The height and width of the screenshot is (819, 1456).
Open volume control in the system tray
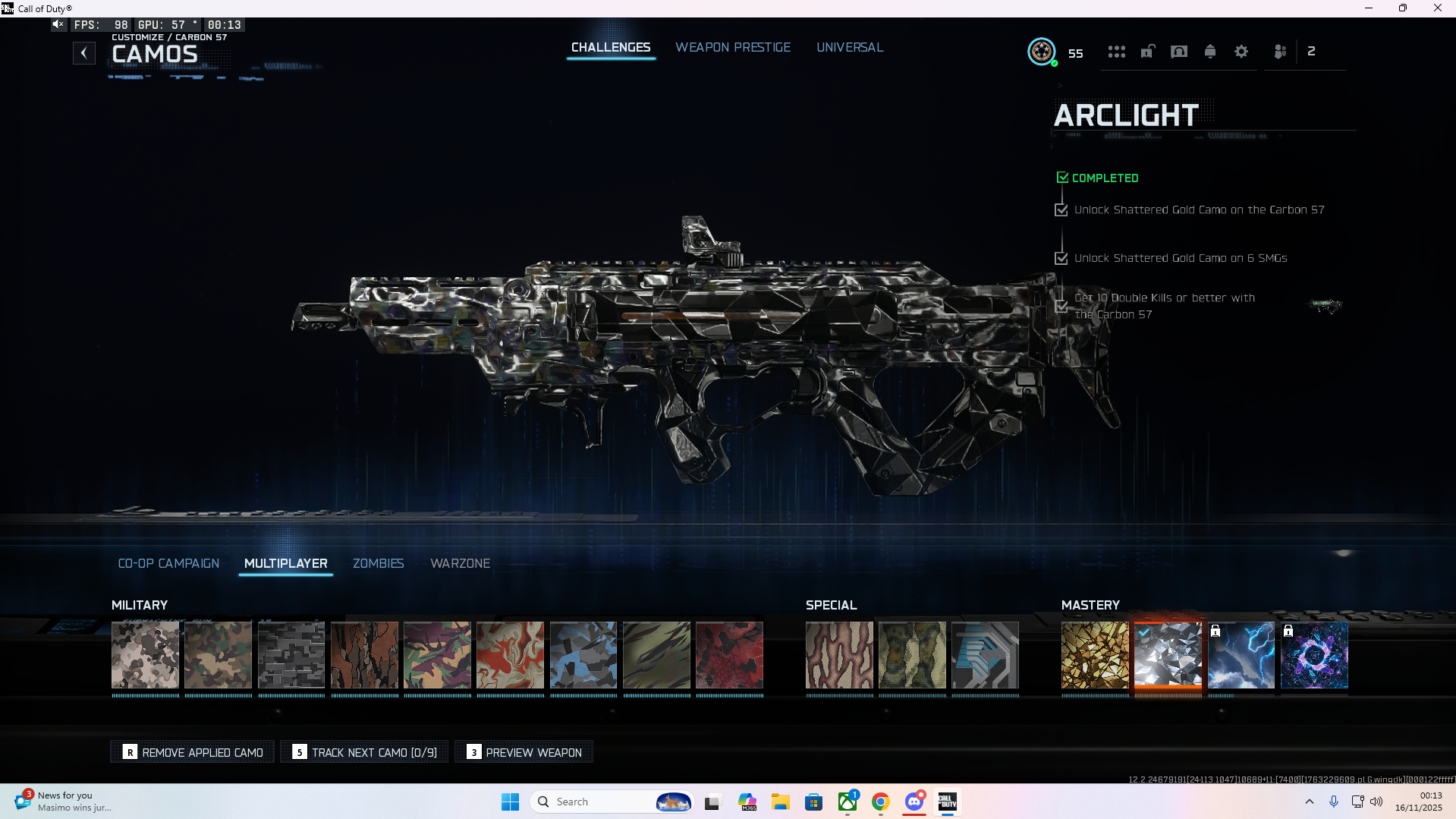(x=1376, y=802)
